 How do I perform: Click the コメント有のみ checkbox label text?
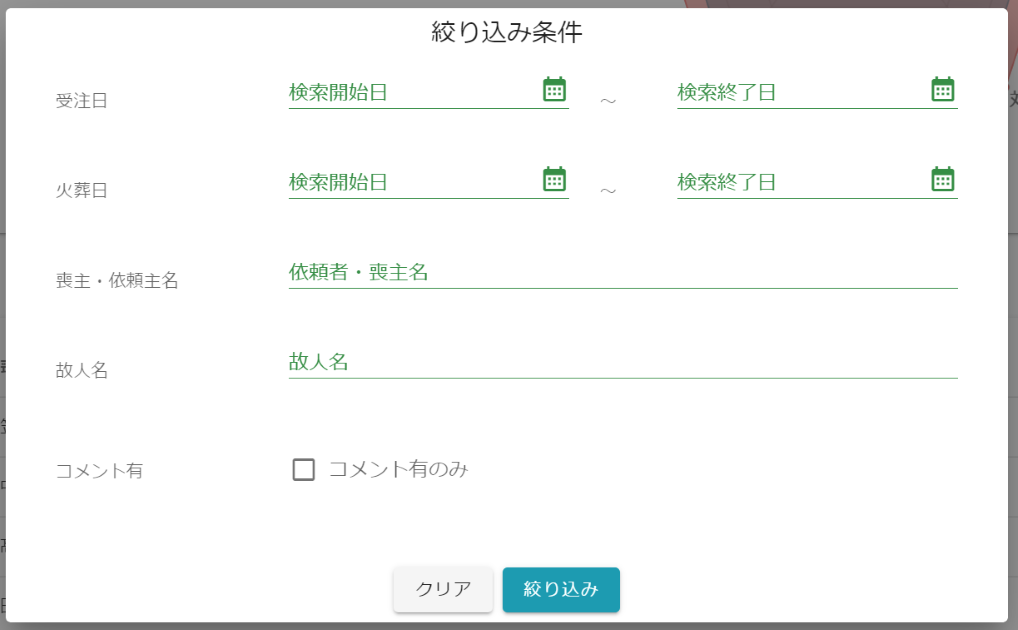398,469
